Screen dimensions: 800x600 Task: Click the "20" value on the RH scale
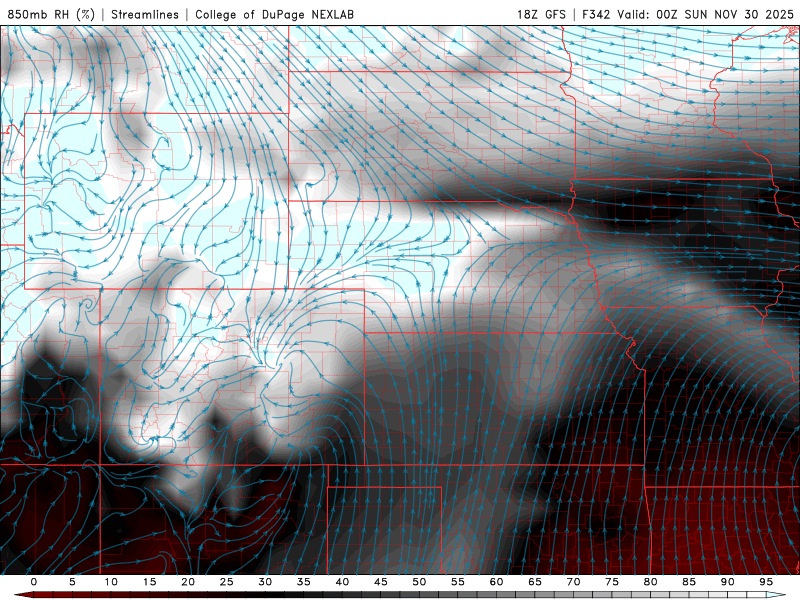pos(188,582)
